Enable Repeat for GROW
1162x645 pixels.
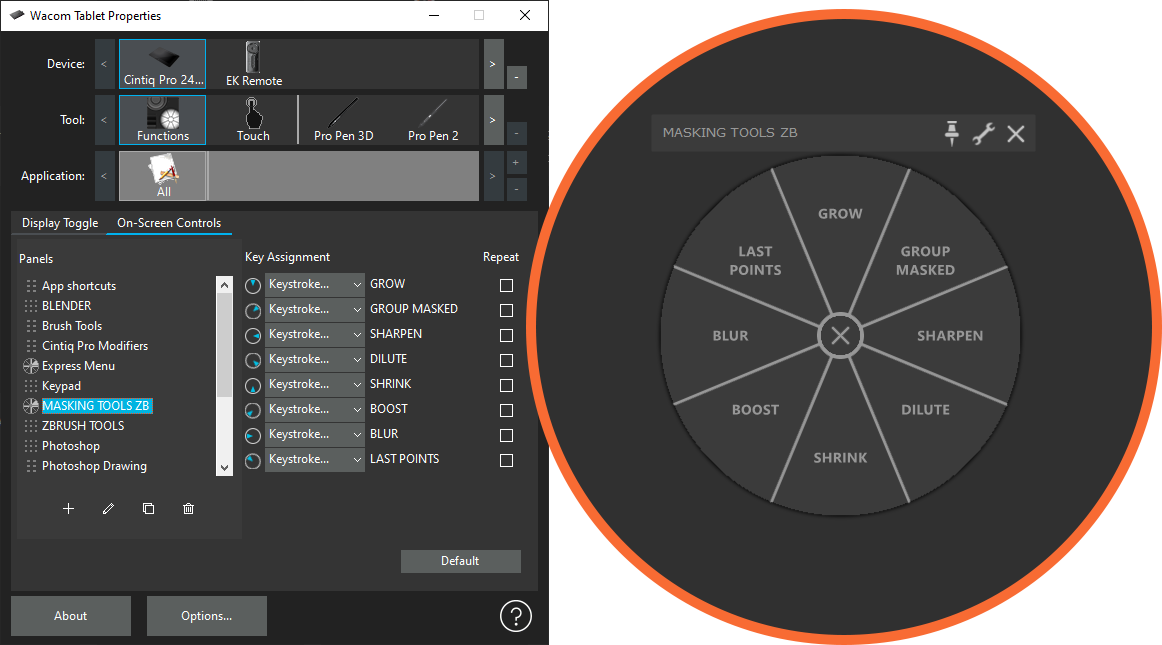tap(506, 285)
